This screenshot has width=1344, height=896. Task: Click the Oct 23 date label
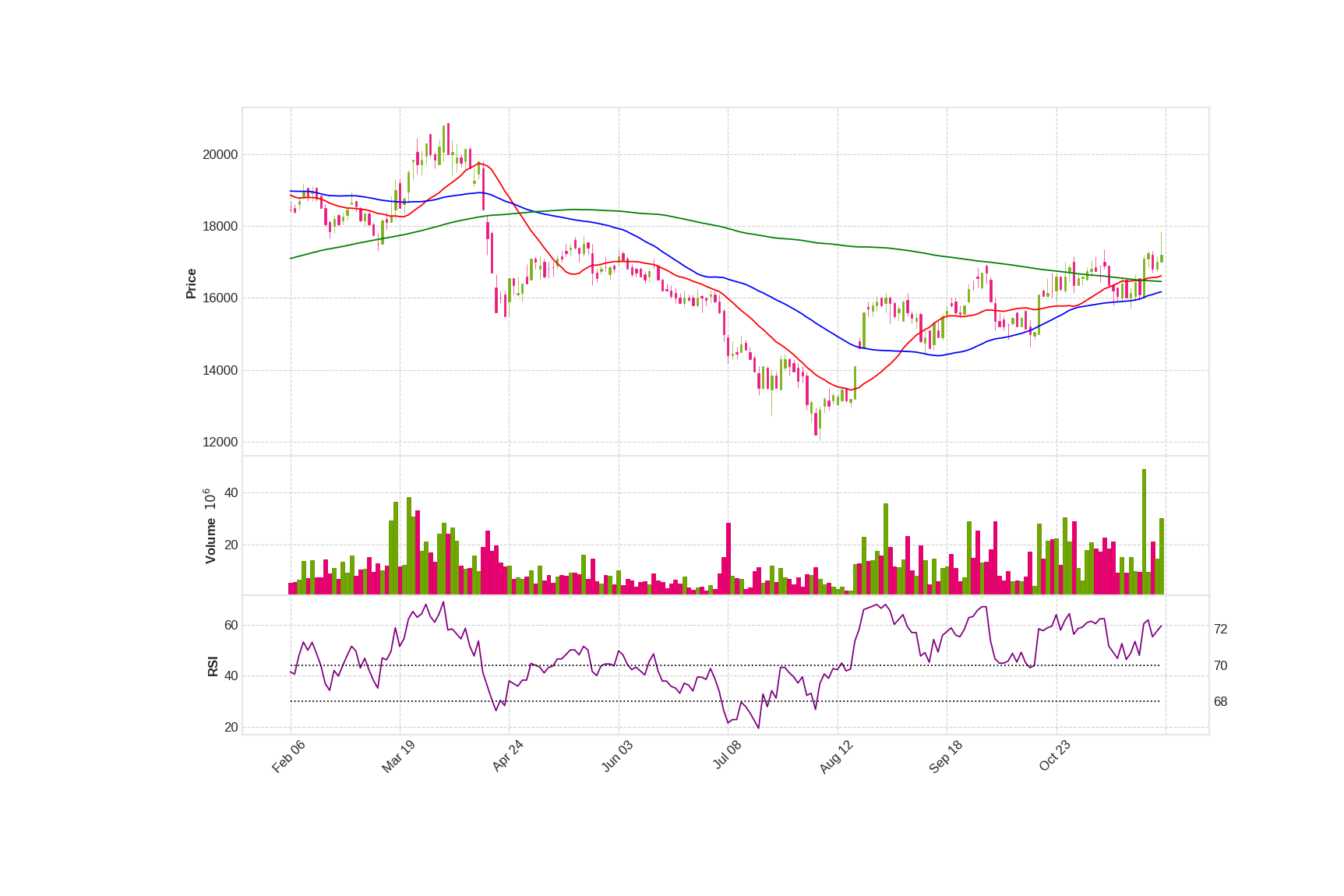click(x=1055, y=757)
